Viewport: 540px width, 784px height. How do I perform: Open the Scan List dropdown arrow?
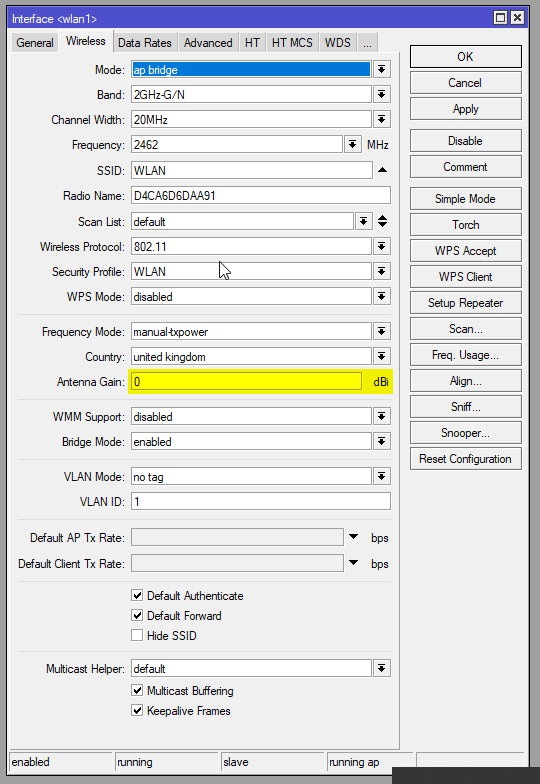pyautogui.click(x=364, y=222)
